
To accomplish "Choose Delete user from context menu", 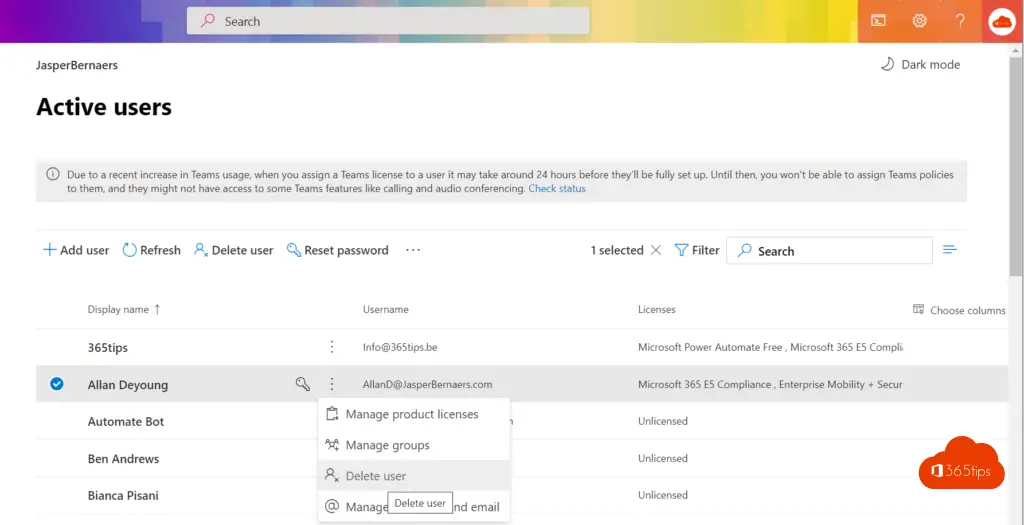I will (x=376, y=476).
